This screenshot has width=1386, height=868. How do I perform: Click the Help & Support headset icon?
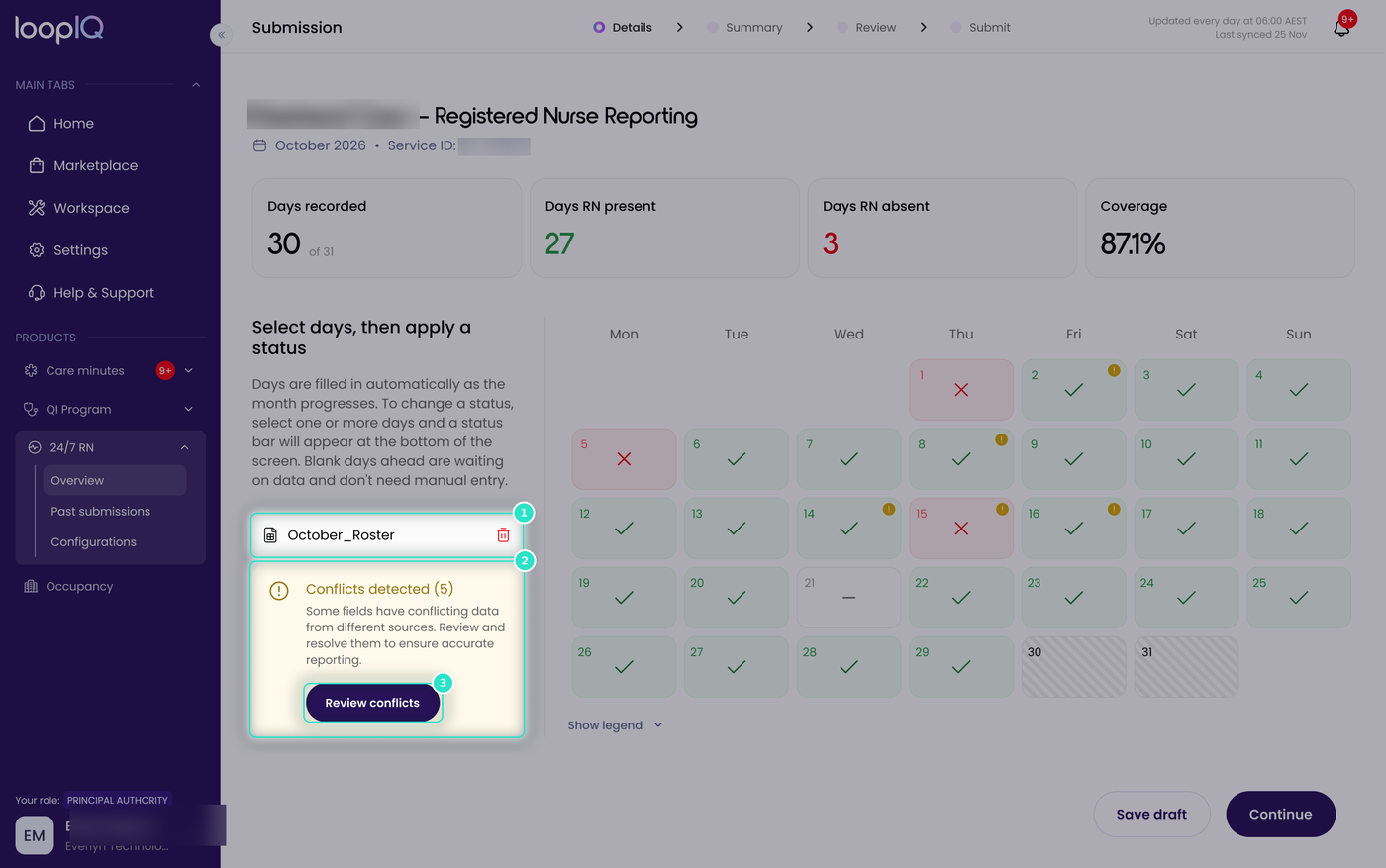[37, 293]
